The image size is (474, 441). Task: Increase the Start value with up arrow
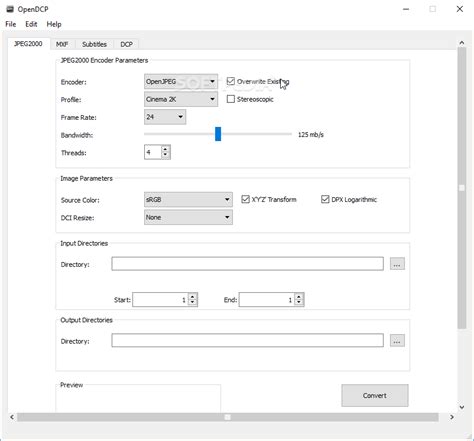coord(193,297)
